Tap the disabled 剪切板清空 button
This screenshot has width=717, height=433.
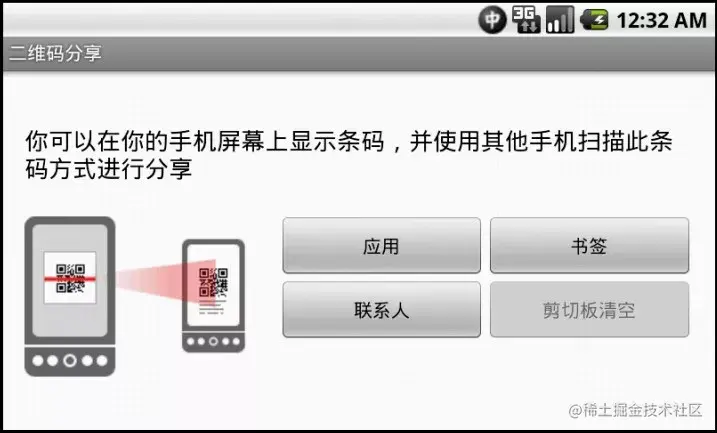click(589, 310)
